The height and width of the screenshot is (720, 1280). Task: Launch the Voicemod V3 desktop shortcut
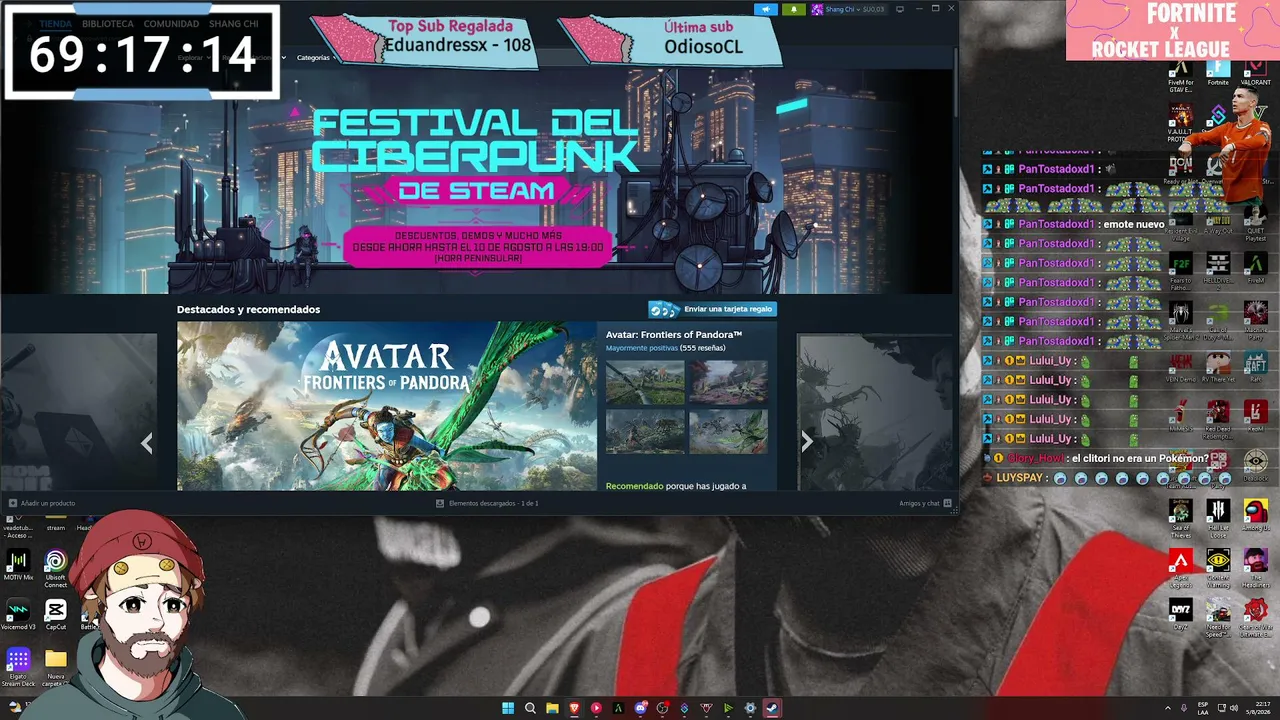point(18,614)
